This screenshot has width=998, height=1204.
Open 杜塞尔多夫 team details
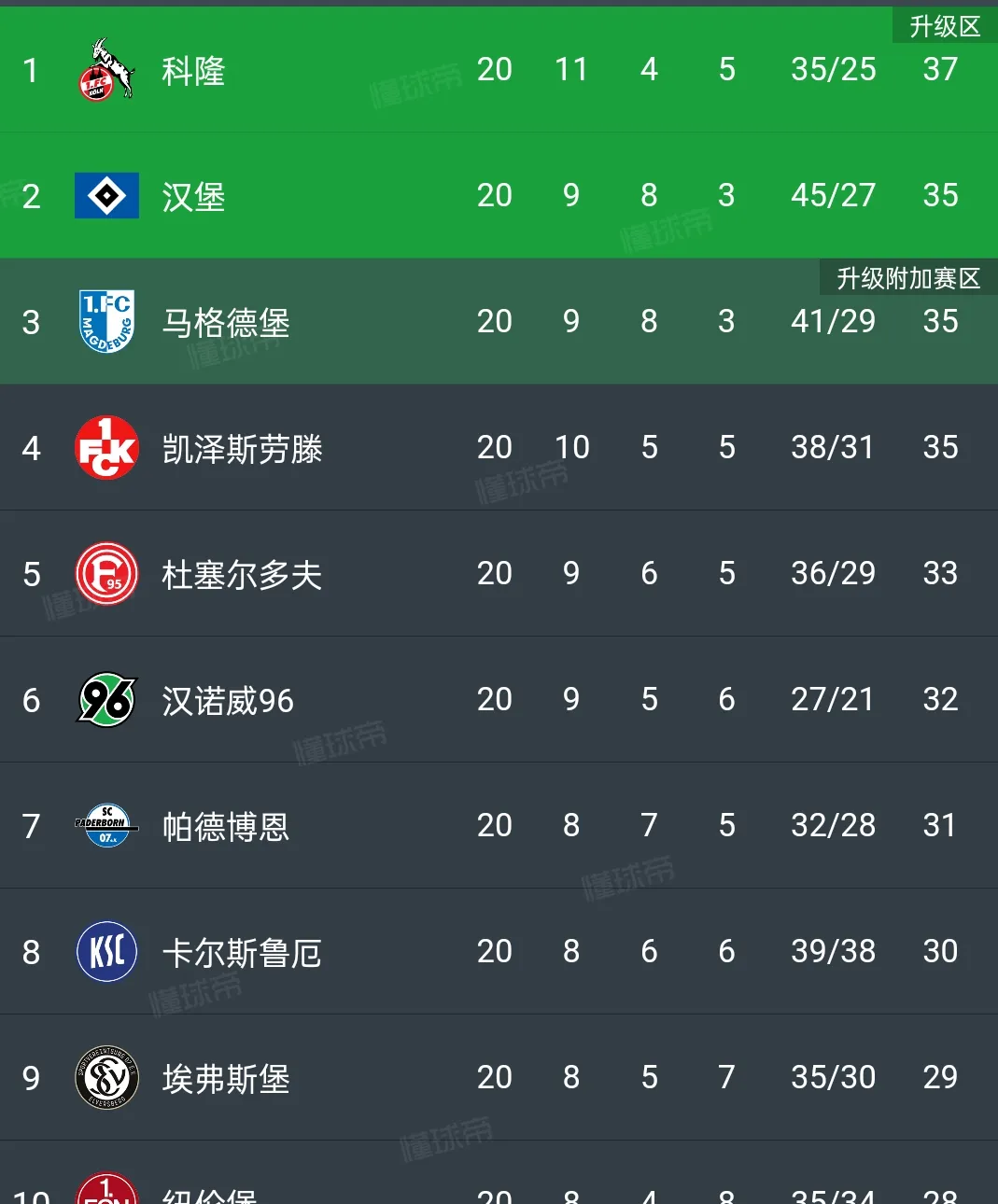[242, 575]
